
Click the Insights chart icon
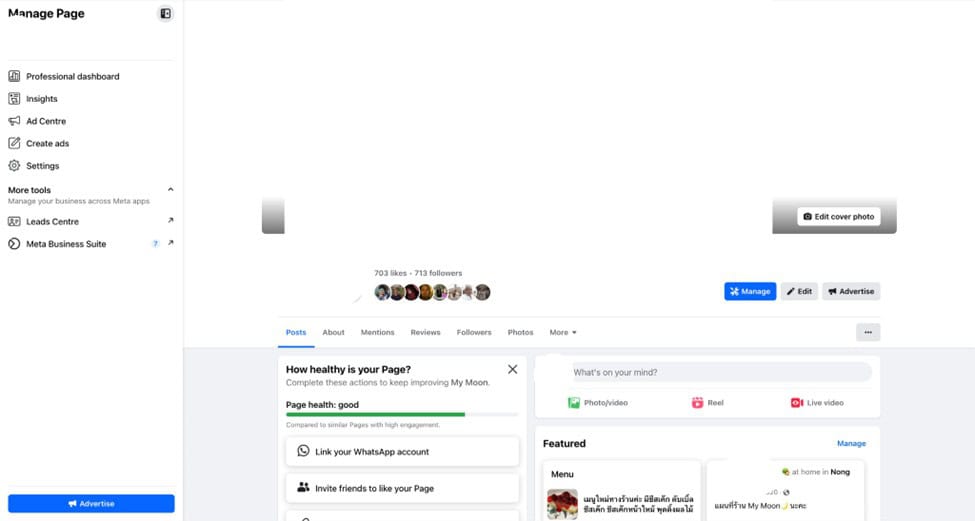coord(14,99)
